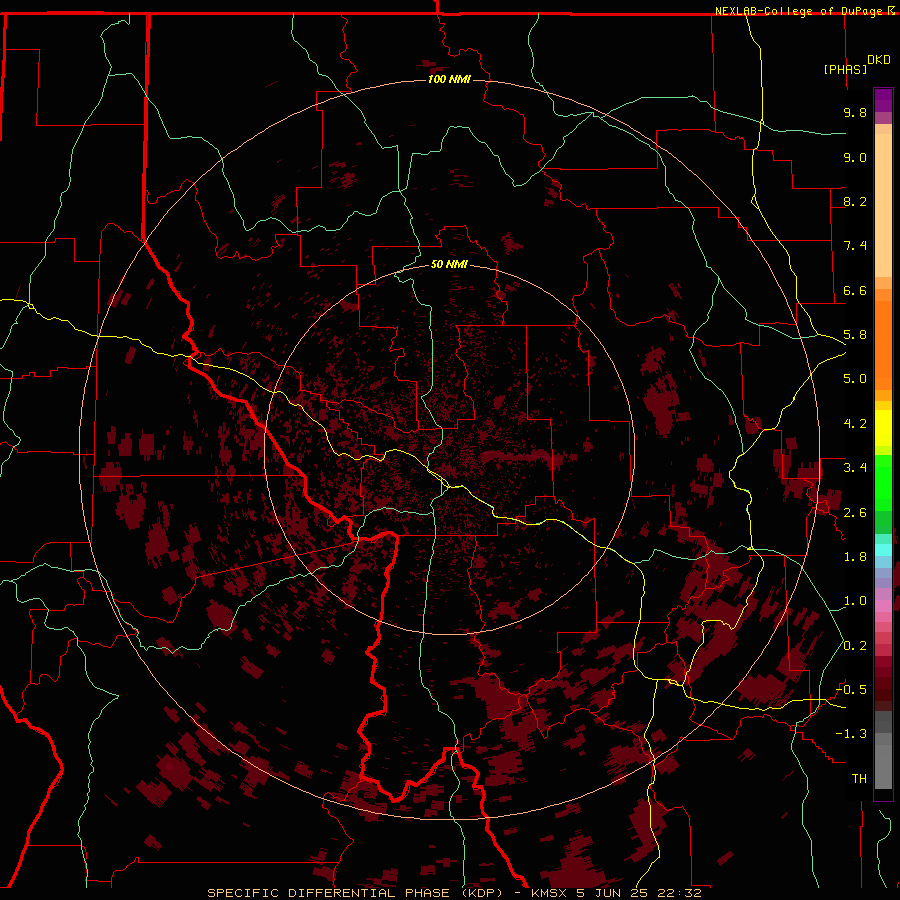Click the 100 NMI range ring label
Screen dimensions: 900x900
tap(449, 79)
